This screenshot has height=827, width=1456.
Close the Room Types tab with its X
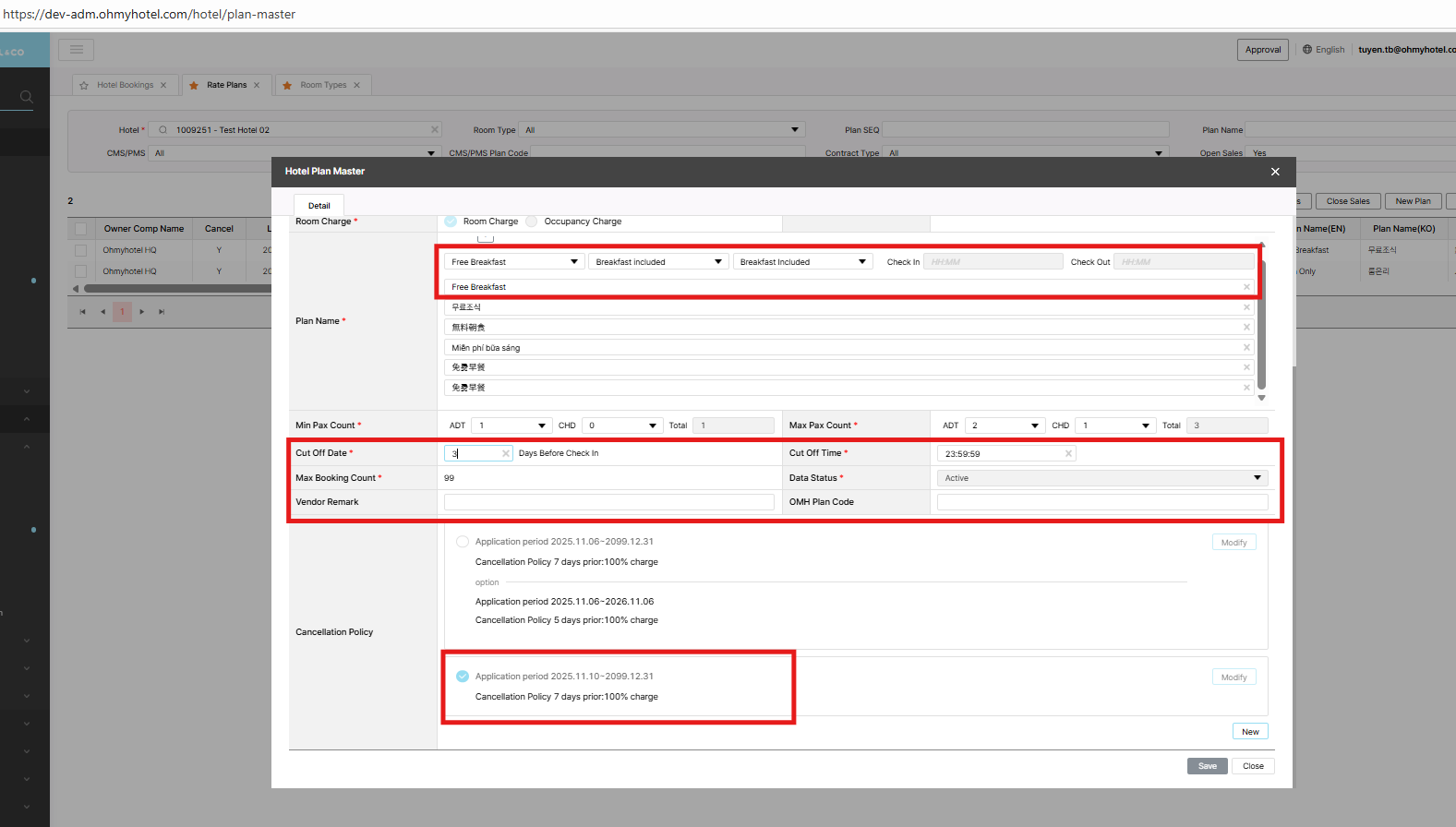click(357, 85)
